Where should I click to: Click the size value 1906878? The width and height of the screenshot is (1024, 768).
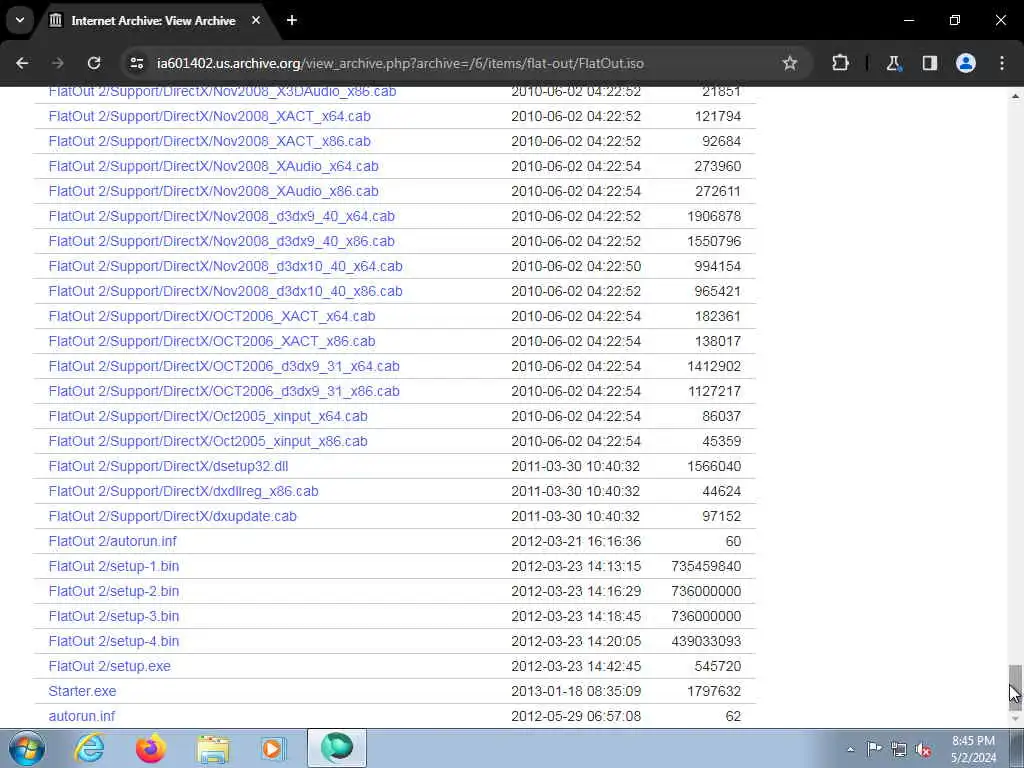(x=714, y=216)
